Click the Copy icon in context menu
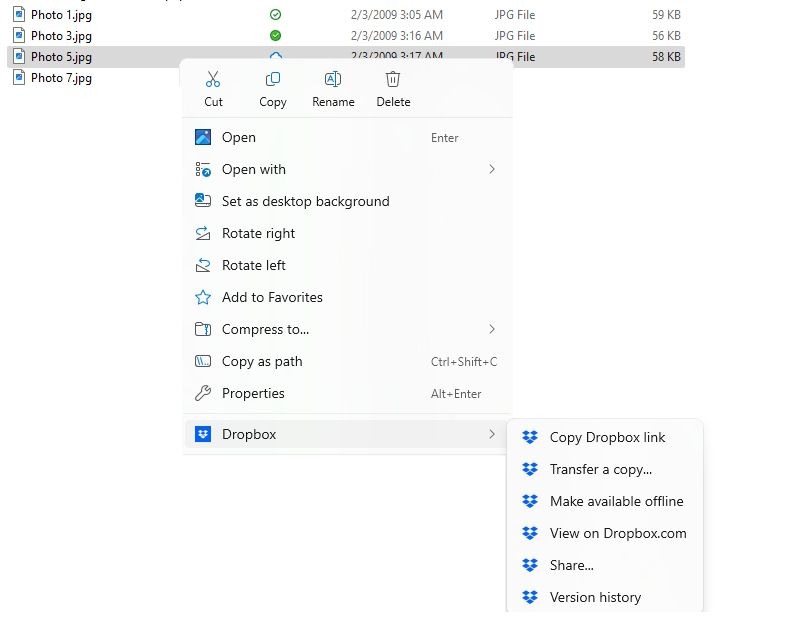Screen dimensions: 800x624 click(273, 79)
